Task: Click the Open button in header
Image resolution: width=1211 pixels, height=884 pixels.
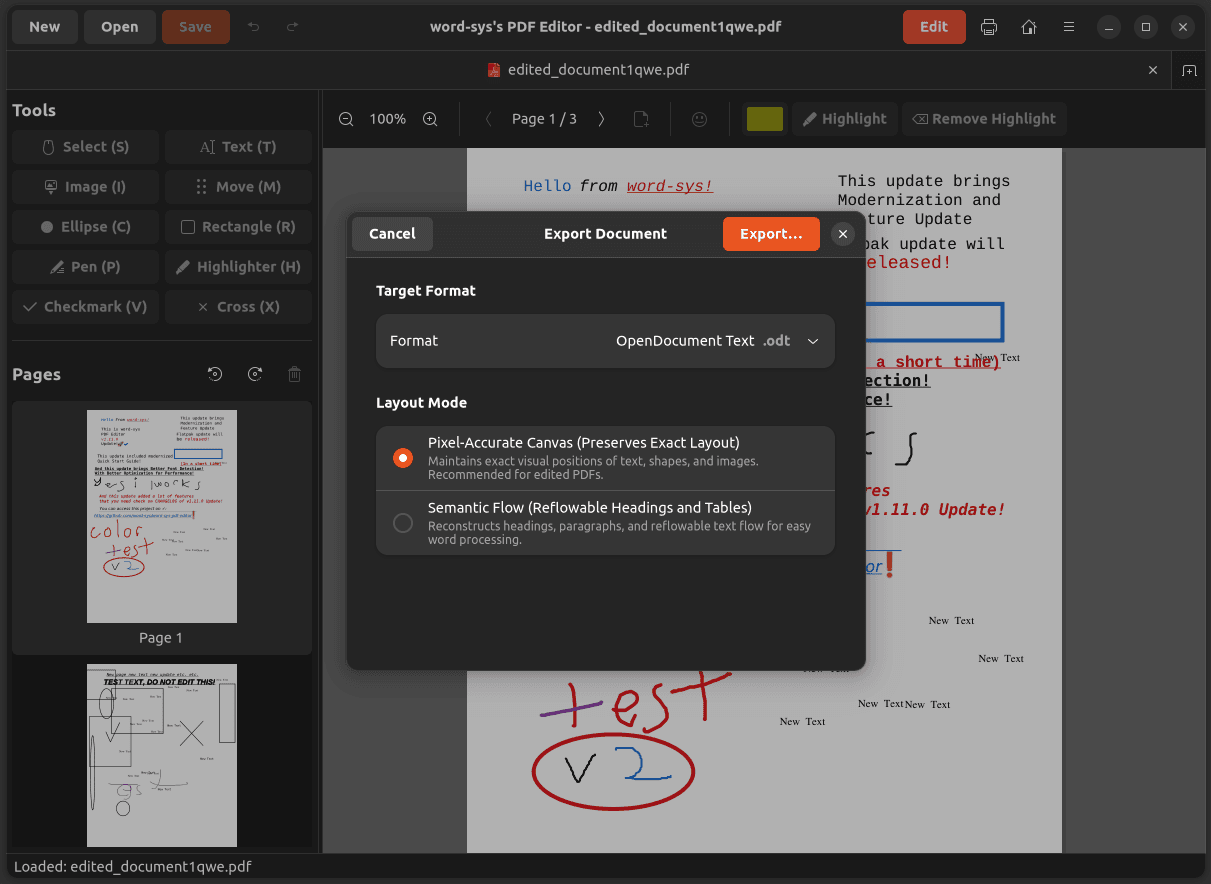Action: click(119, 27)
